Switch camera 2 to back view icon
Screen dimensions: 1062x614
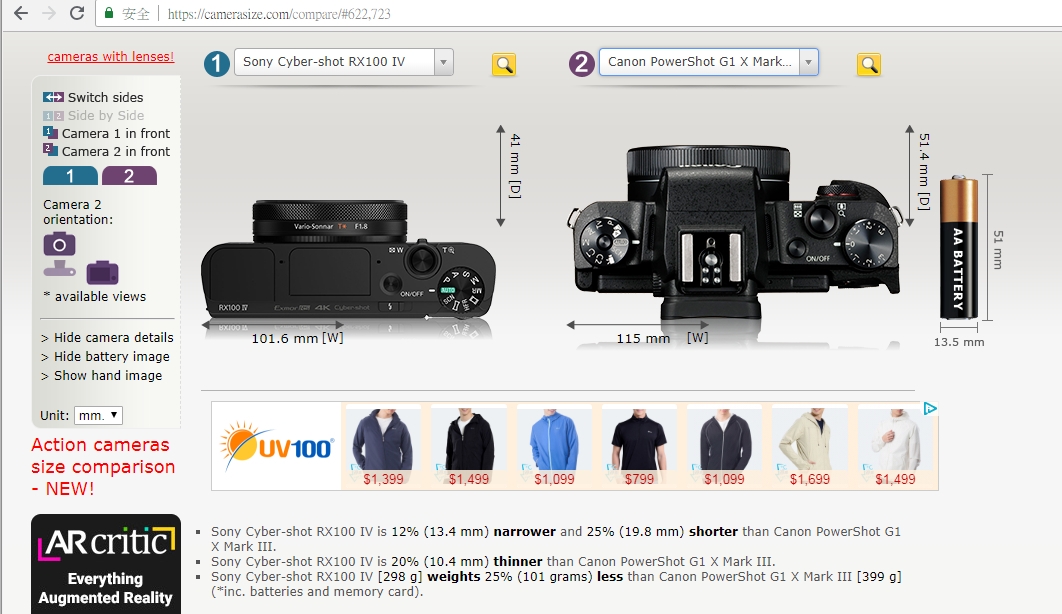(102, 272)
